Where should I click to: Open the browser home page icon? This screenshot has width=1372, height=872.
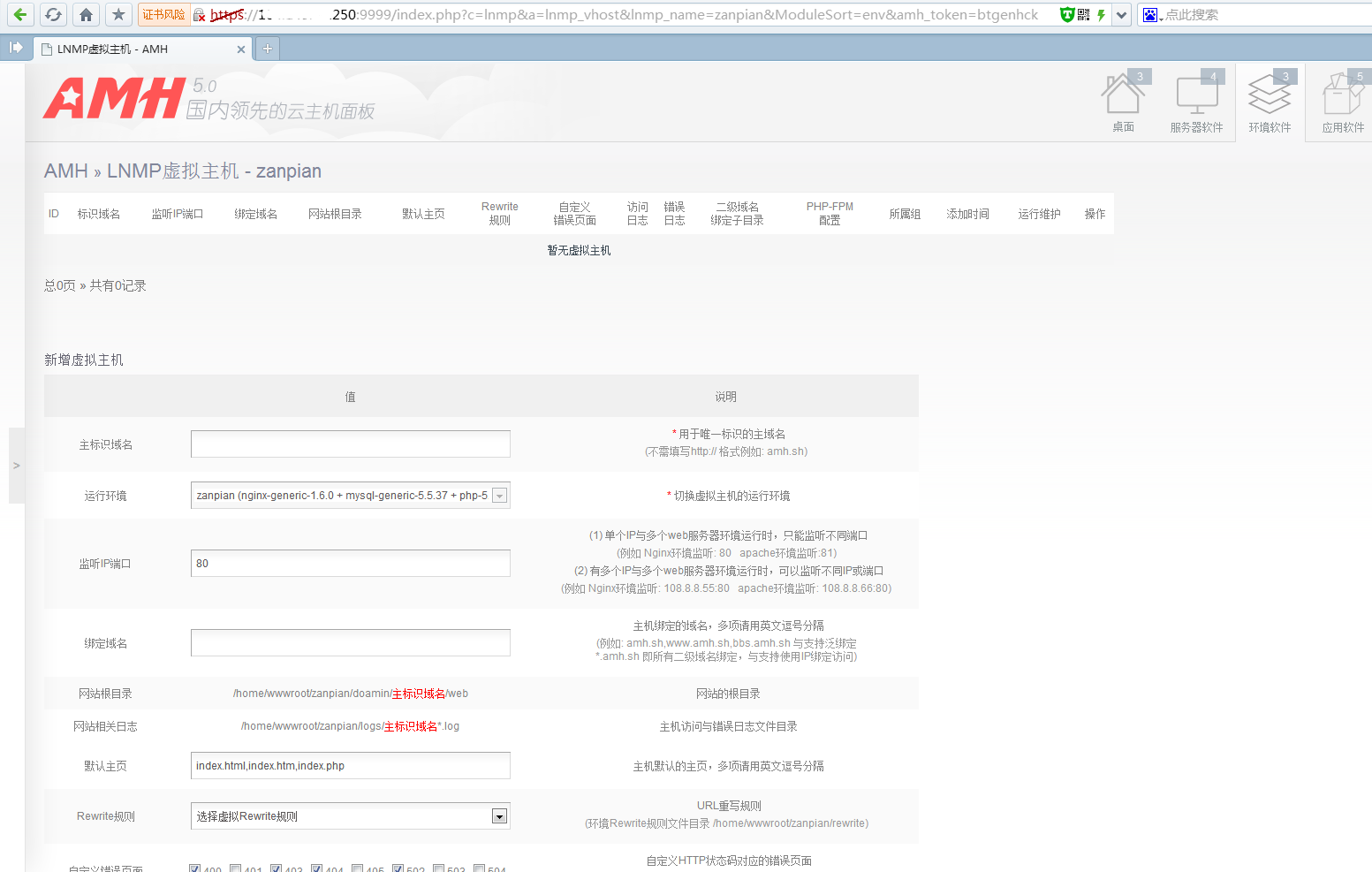(x=86, y=14)
